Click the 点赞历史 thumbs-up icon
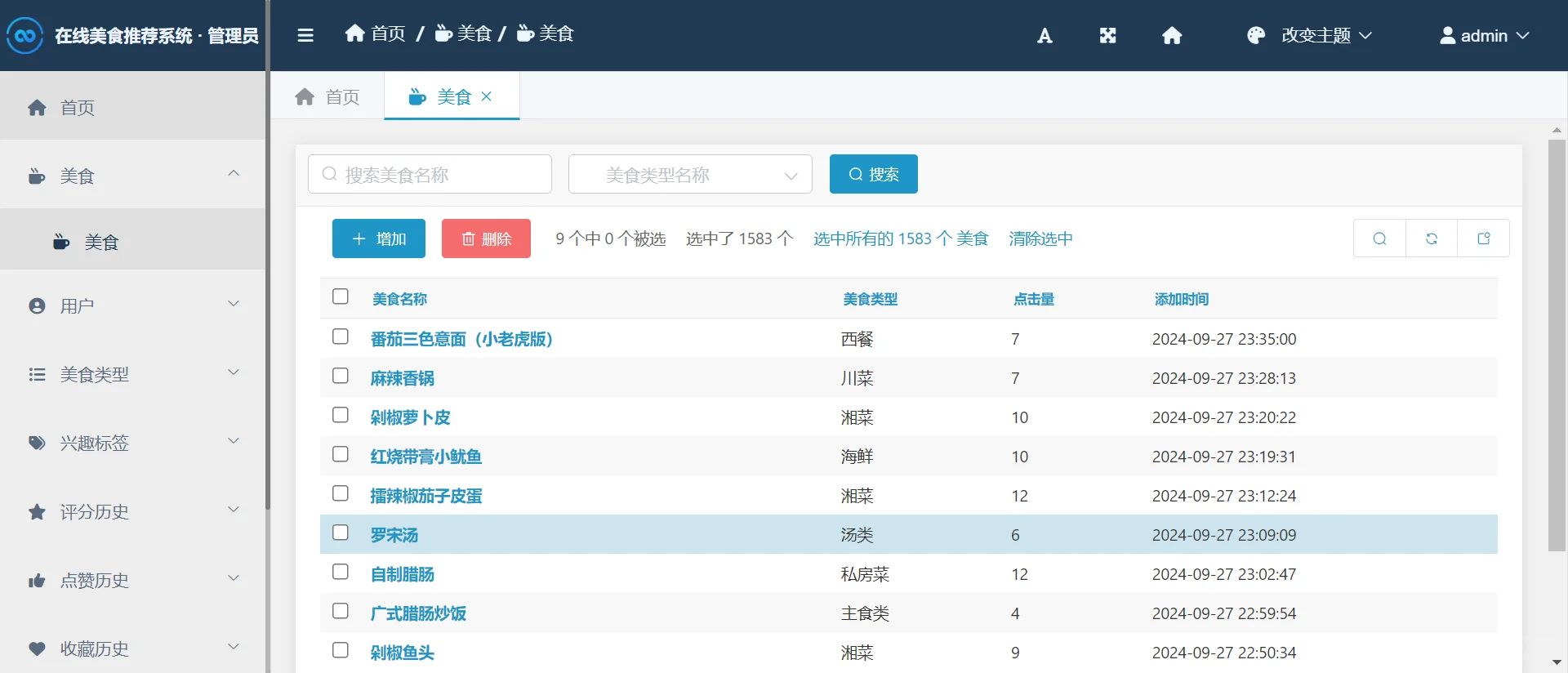Screen dimensions: 1568x673 pyautogui.click(x=37, y=581)
